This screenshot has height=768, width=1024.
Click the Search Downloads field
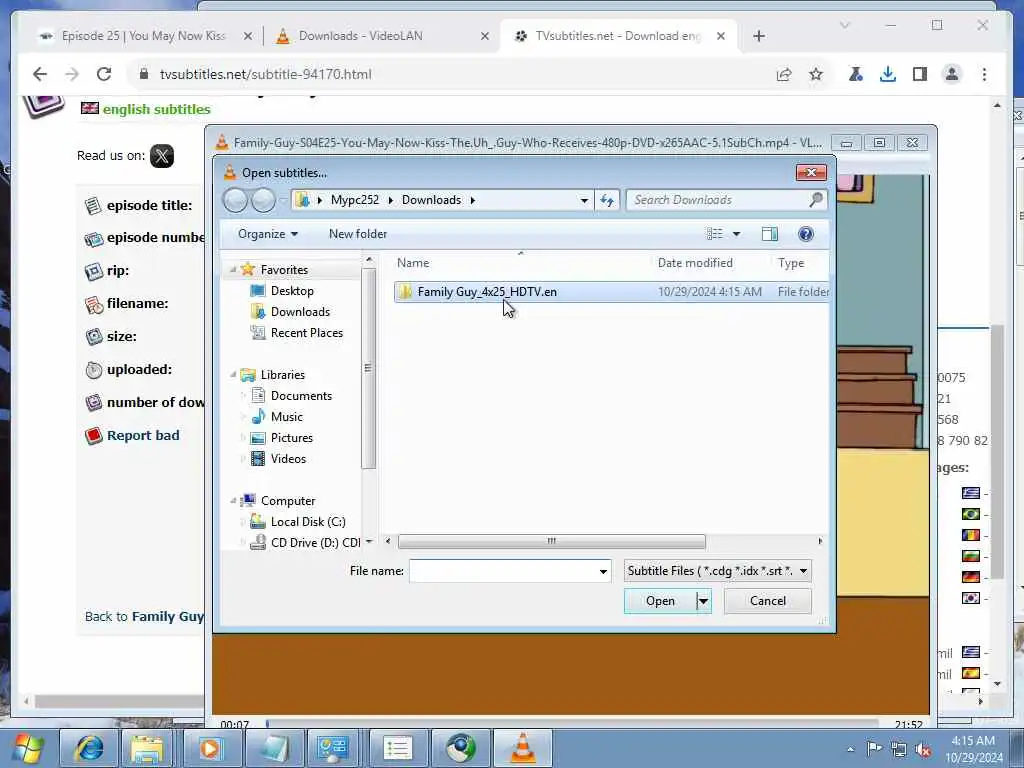[726, 200]
